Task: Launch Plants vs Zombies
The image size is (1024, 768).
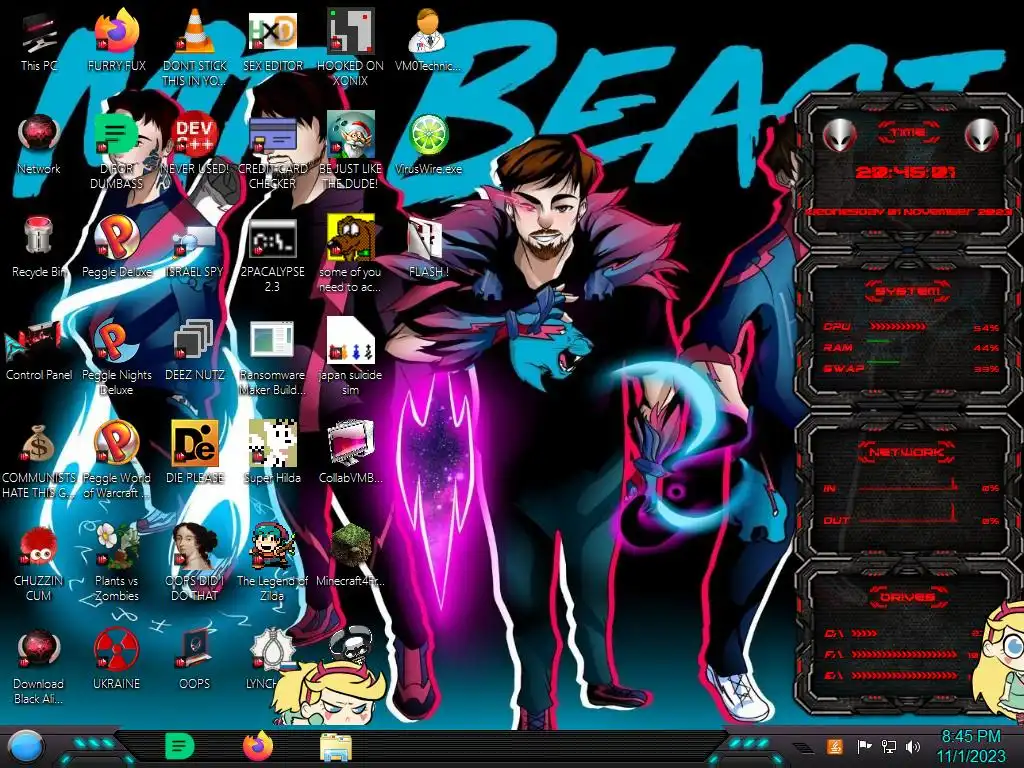Action: [x=117, y=546]
